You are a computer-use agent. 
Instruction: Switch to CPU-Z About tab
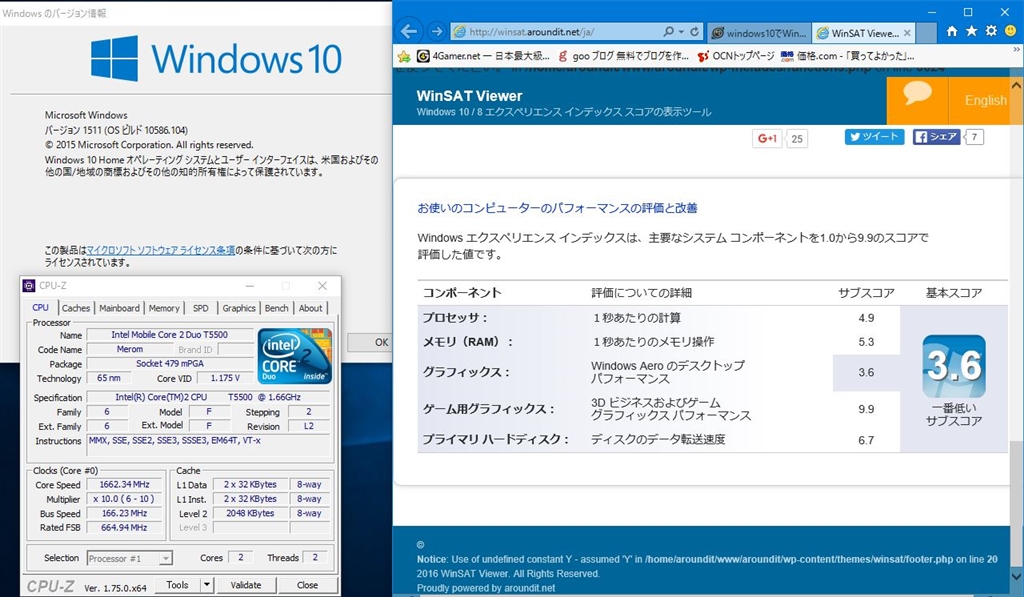(310, 308)
